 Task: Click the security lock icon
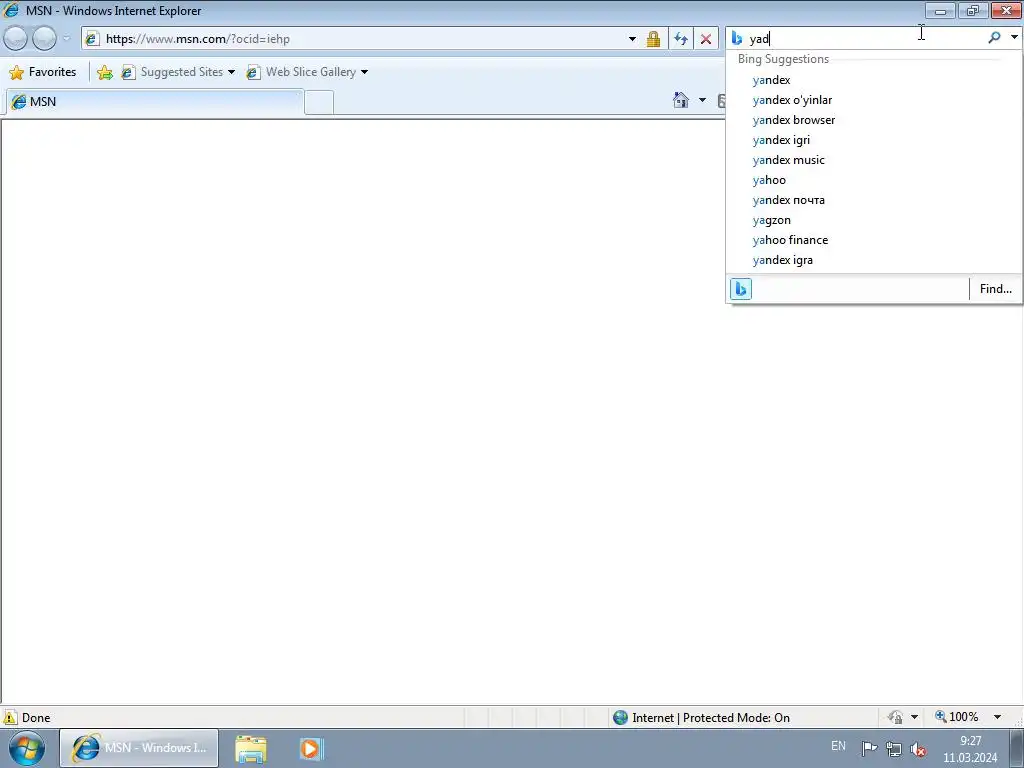[653, 39]
